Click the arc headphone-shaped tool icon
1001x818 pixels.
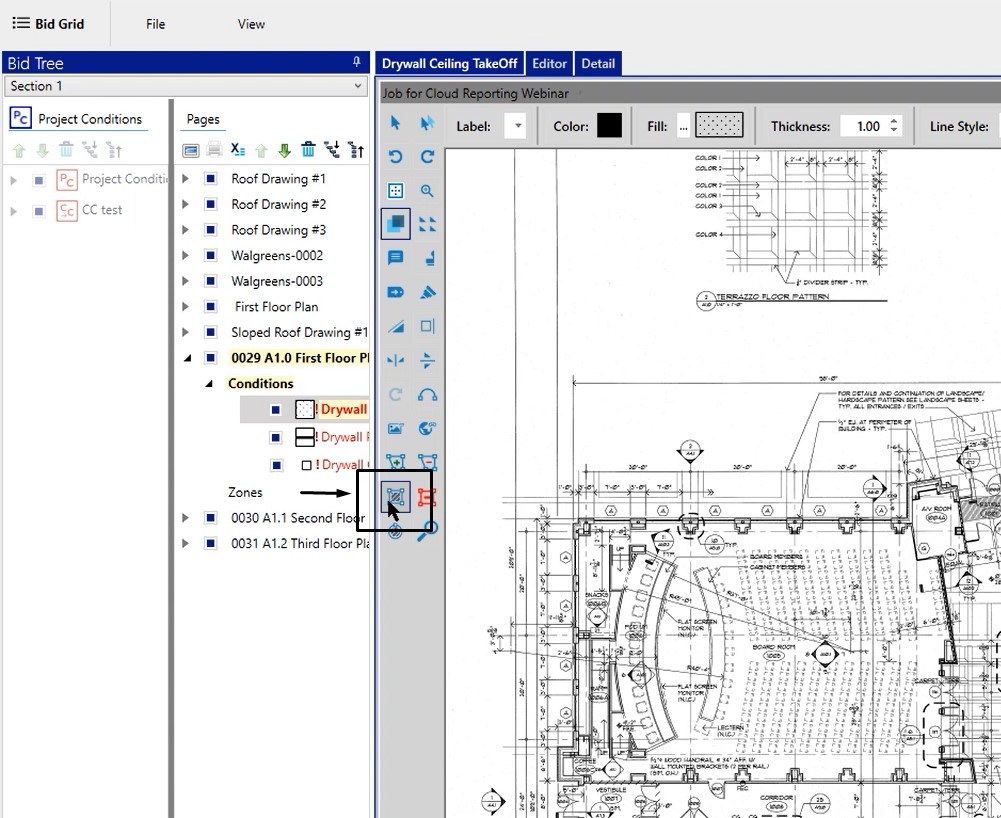point(427,394)
